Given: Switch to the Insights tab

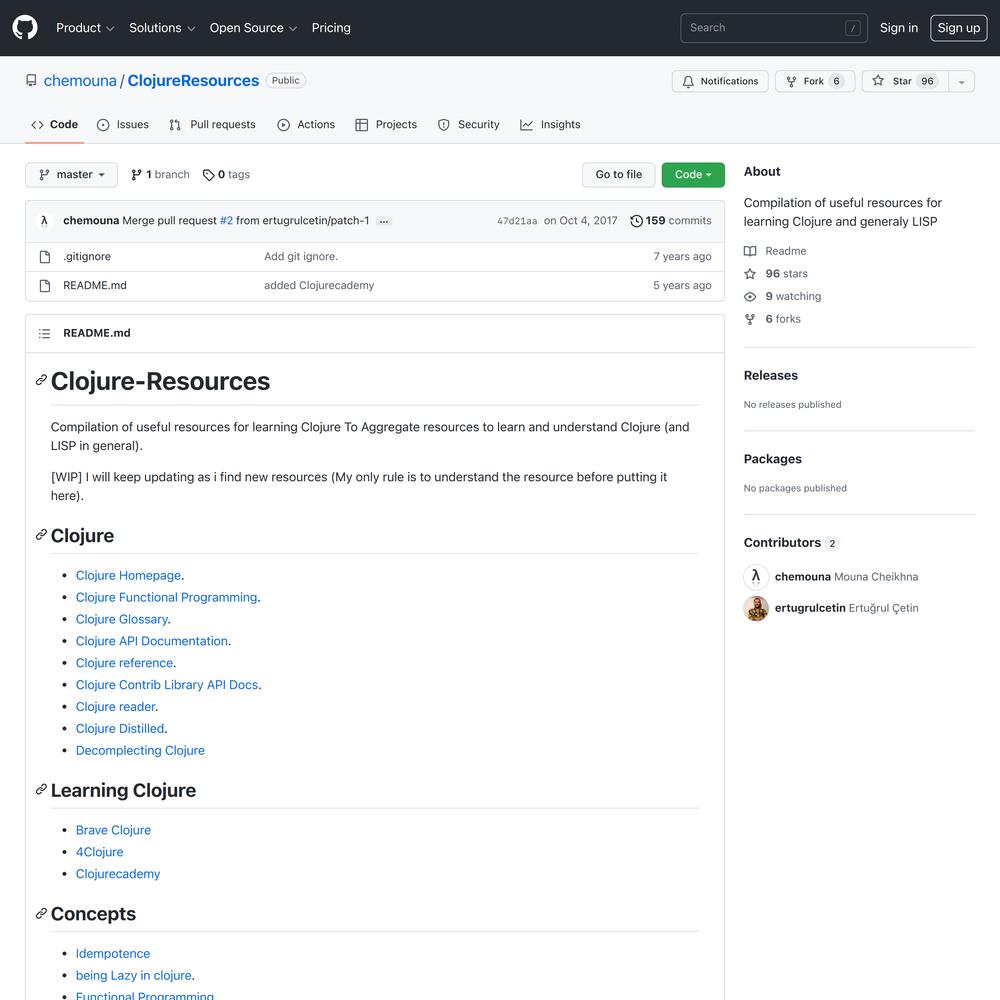Looking at the screenshot, I should coord(550,125).
